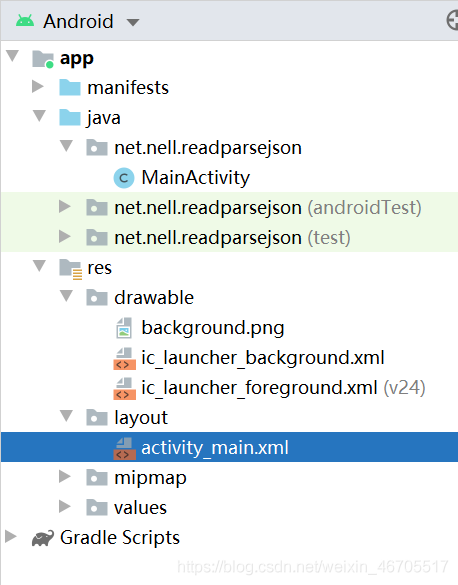
Task: Select the res folder label
Action: click(100, 268)
